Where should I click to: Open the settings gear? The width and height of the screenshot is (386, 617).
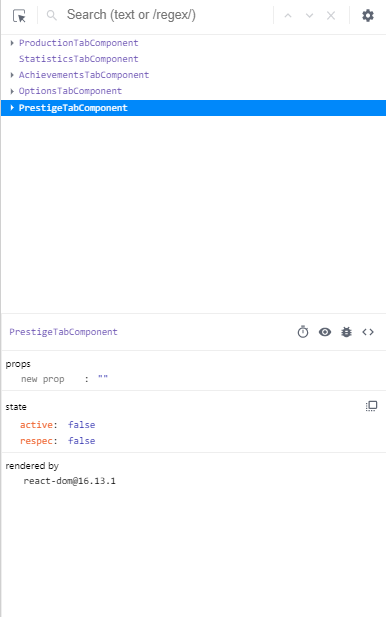[x=368, y=16]
